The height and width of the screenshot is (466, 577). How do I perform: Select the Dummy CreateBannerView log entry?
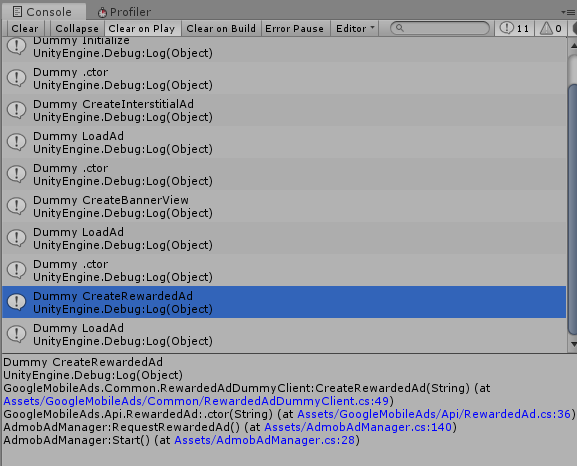pos(284,206)
